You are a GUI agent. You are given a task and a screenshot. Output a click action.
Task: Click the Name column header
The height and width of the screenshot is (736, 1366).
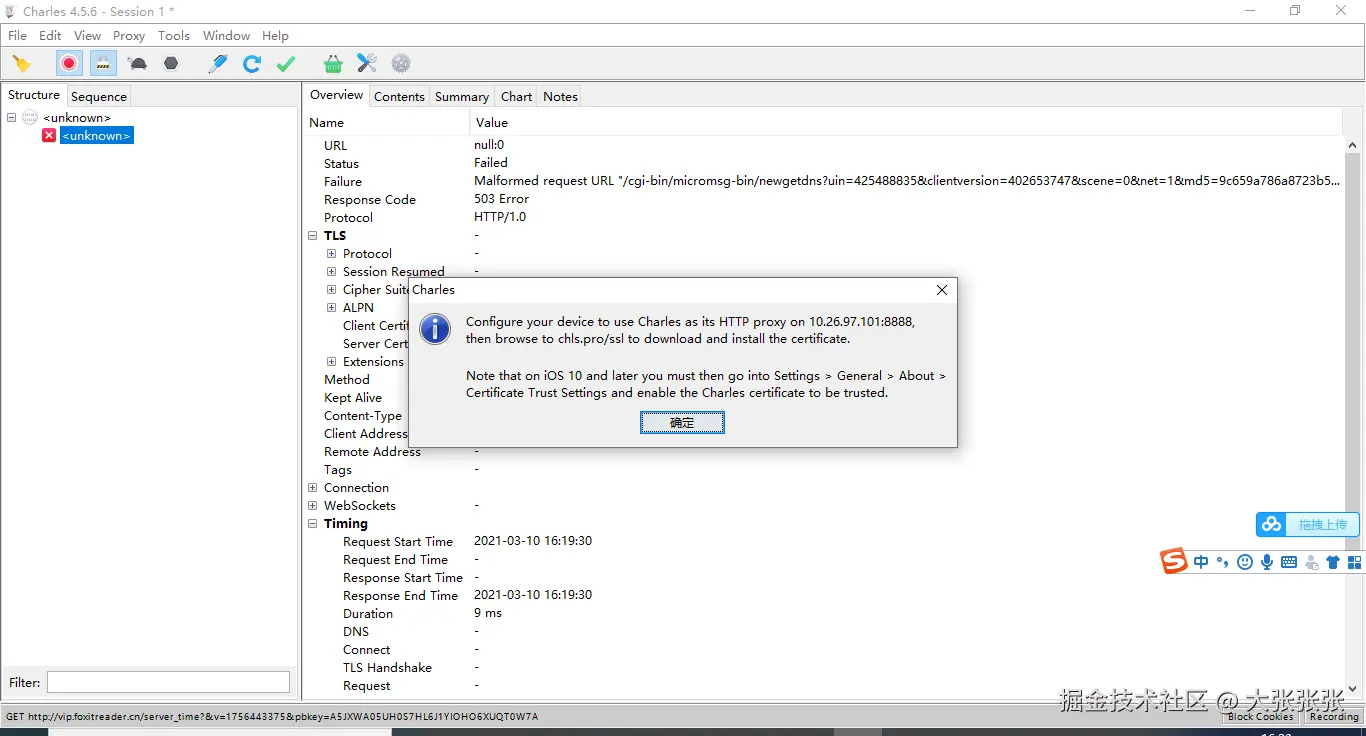click(x=386, y=123)
